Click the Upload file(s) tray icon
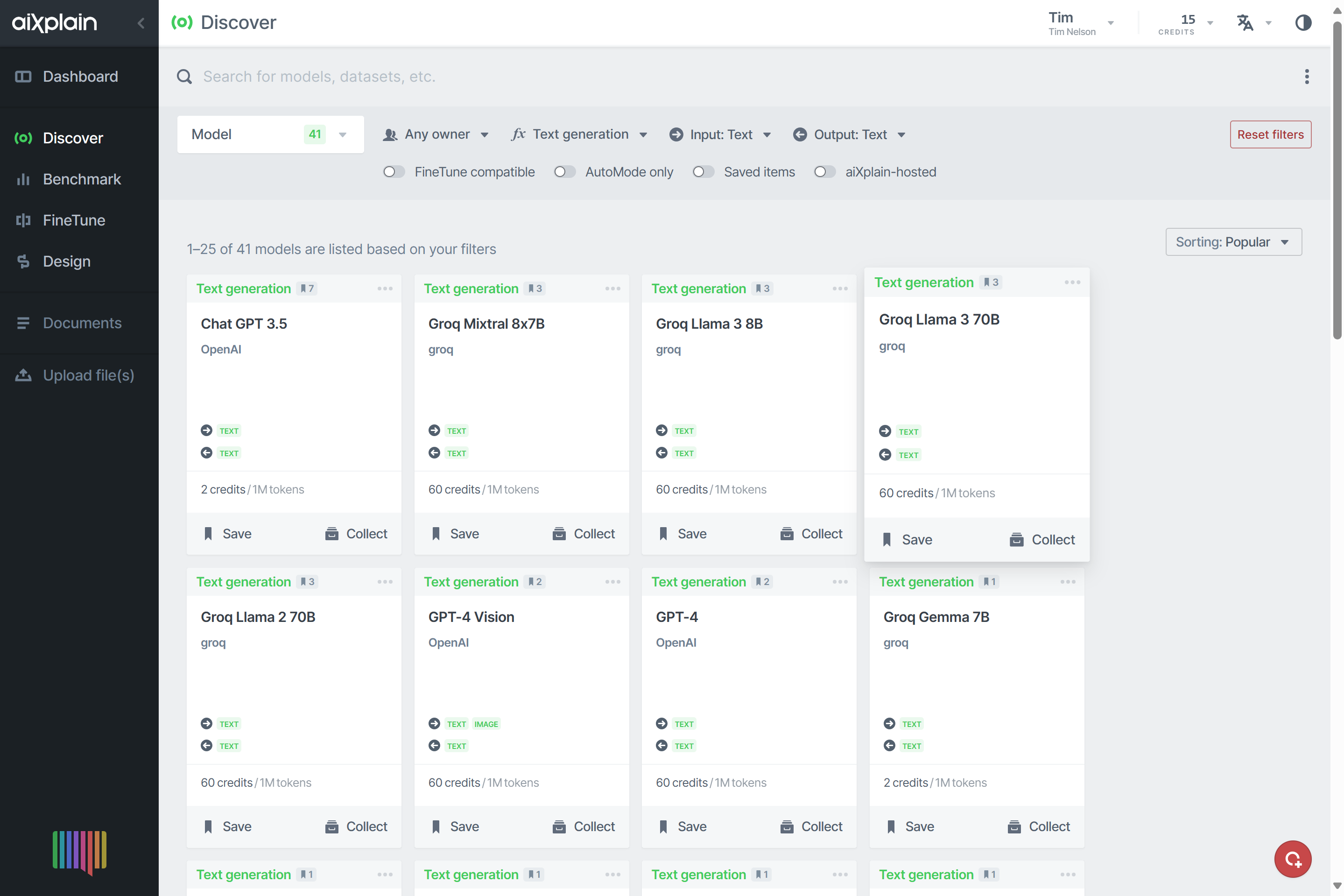The width and height of the screenshot is (1344, 896). coord(23,375)
